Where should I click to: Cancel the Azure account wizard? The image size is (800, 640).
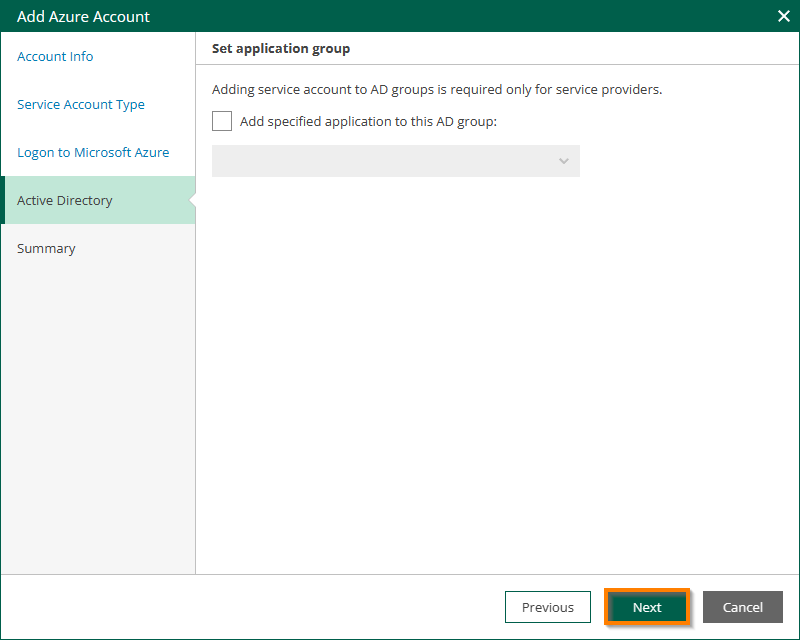[743, 607]
